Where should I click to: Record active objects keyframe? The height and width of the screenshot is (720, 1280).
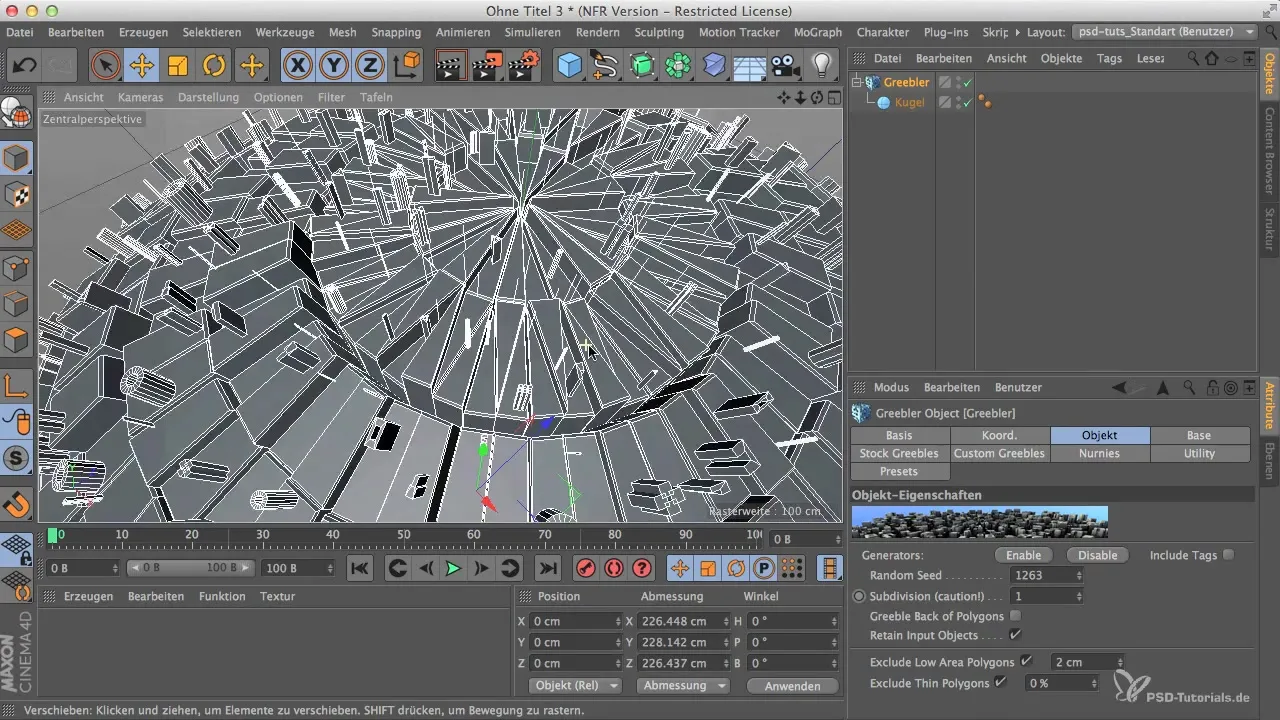click(586, 568)
